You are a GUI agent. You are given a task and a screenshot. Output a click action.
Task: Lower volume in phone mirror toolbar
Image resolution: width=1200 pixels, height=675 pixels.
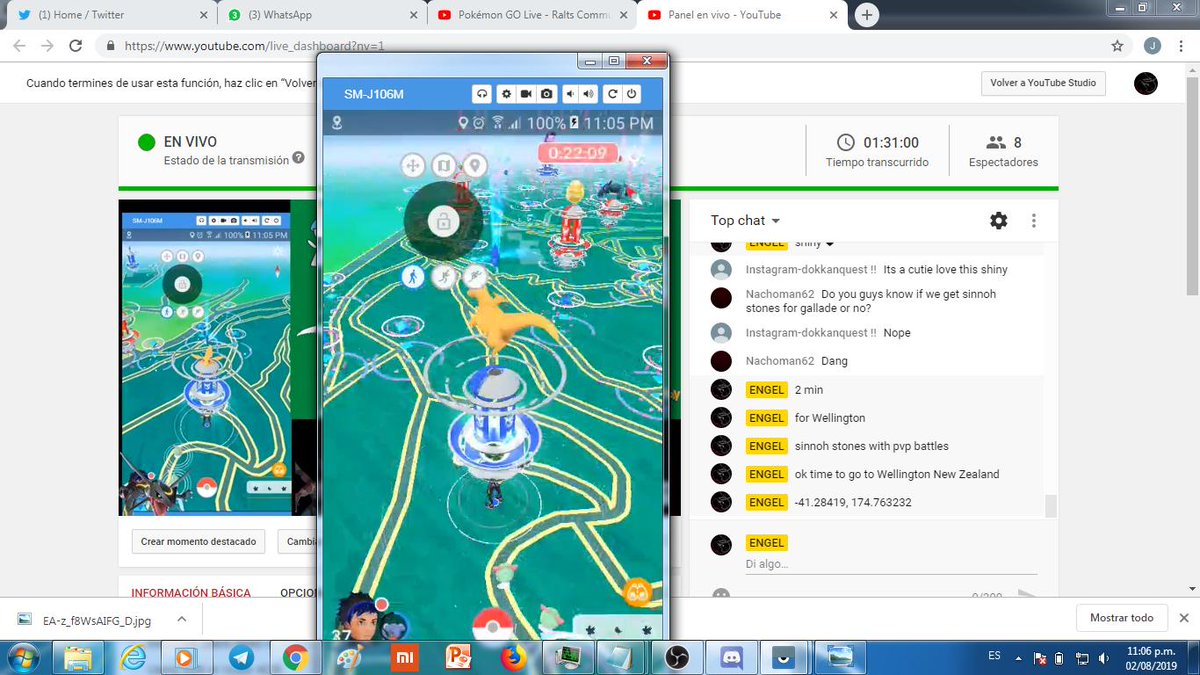pos(570,94)
